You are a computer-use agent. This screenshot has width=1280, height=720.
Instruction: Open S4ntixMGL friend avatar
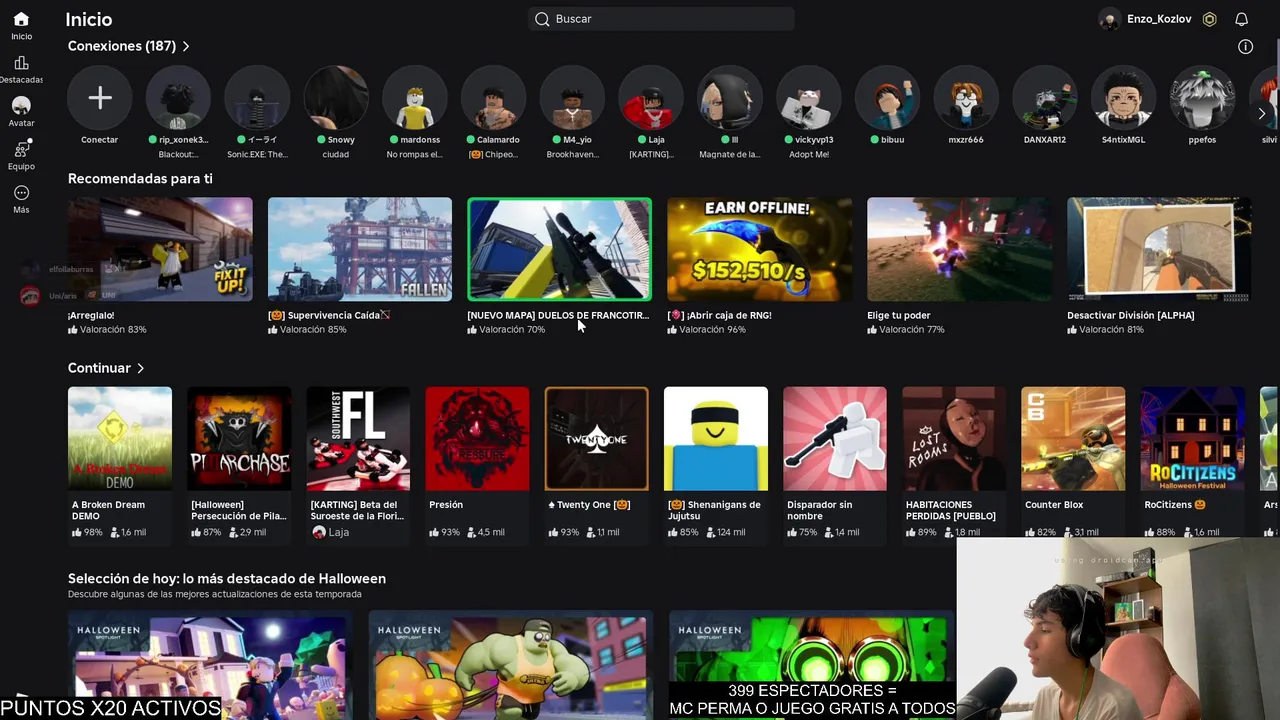[x=1123, y=98]
